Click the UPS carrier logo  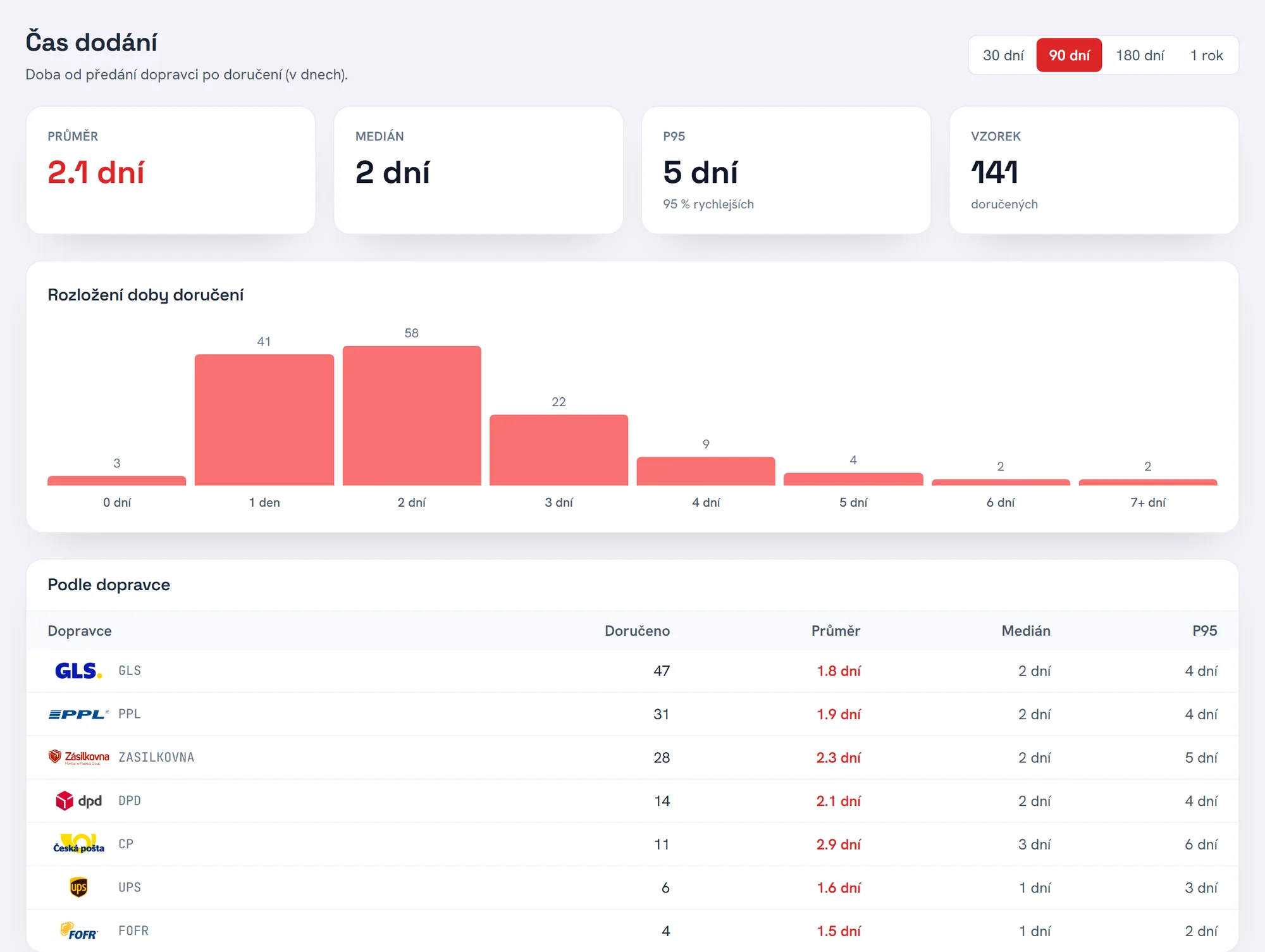pyautogui.click(x=78, y=887)
